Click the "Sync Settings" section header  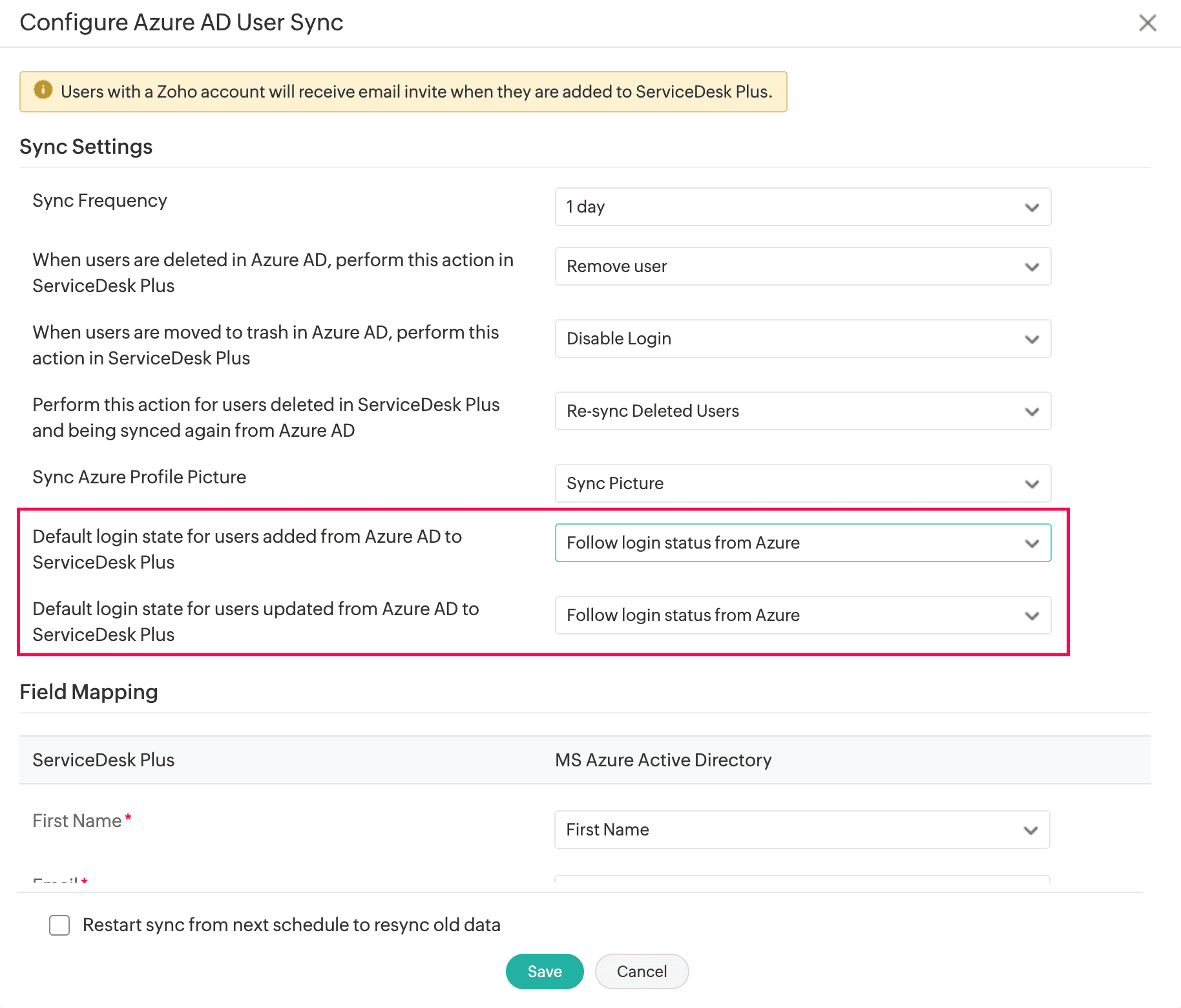[86, 147]
